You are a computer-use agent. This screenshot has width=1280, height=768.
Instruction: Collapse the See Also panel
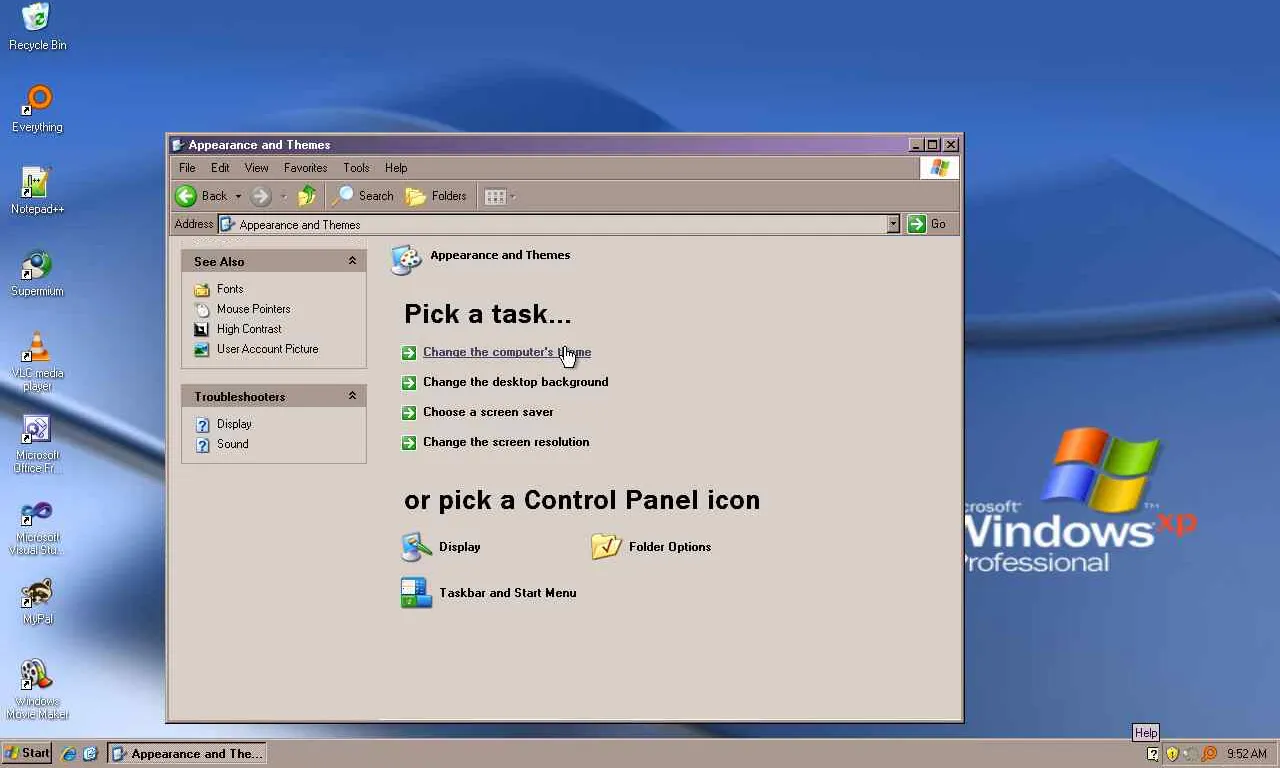click(352, 261)
